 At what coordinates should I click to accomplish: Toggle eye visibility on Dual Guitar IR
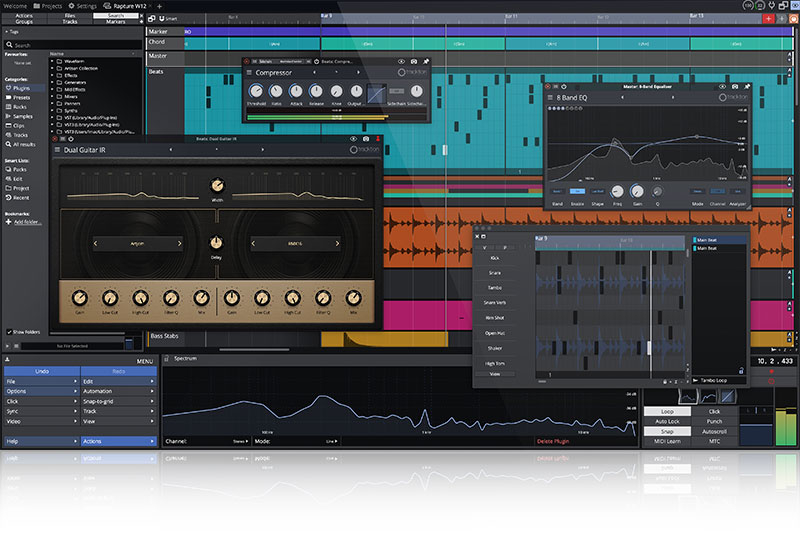point(352,139)
